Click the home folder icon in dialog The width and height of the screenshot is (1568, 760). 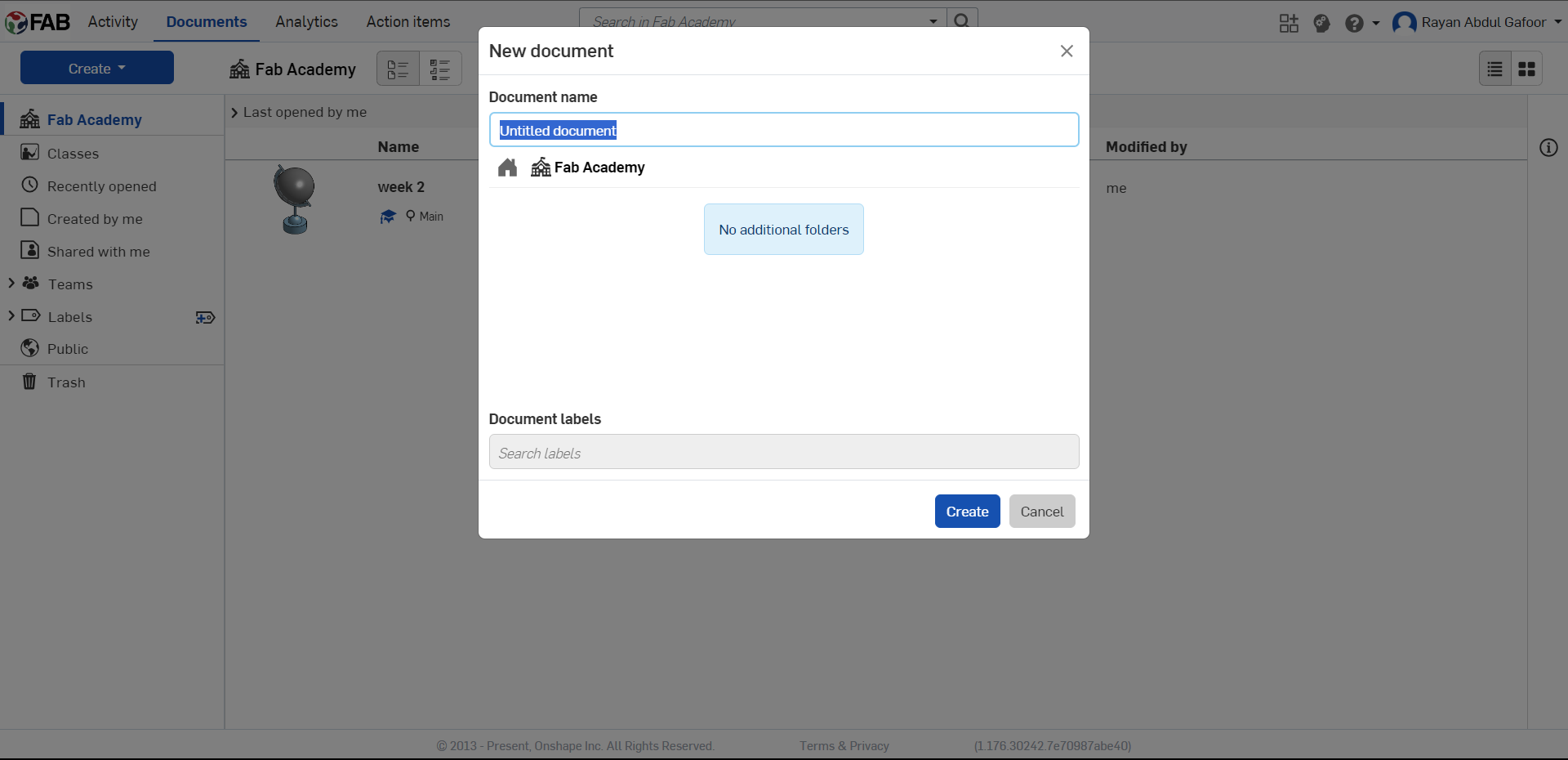[507, 168]
